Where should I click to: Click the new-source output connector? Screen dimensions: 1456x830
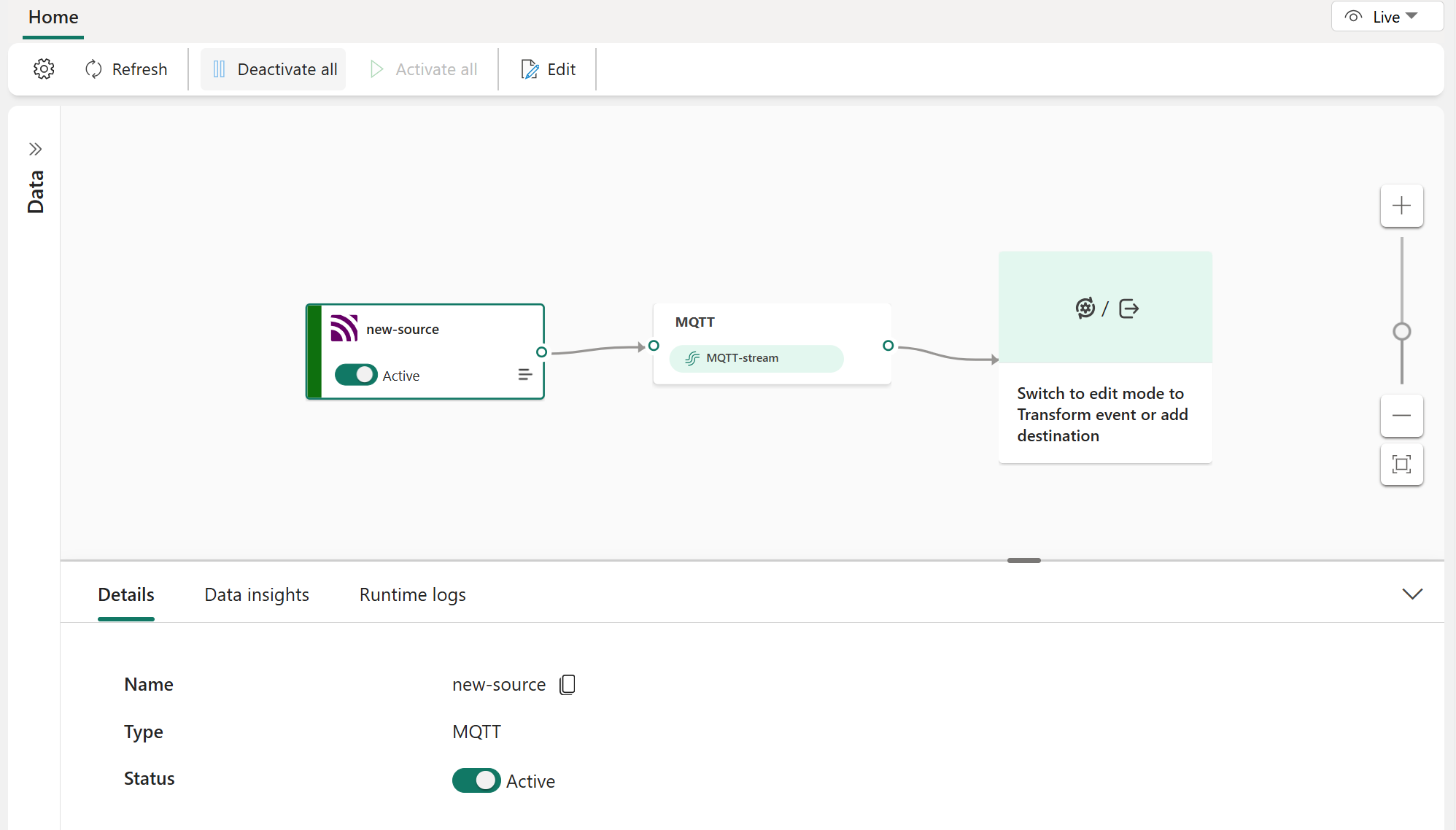[x=541, y=352]
